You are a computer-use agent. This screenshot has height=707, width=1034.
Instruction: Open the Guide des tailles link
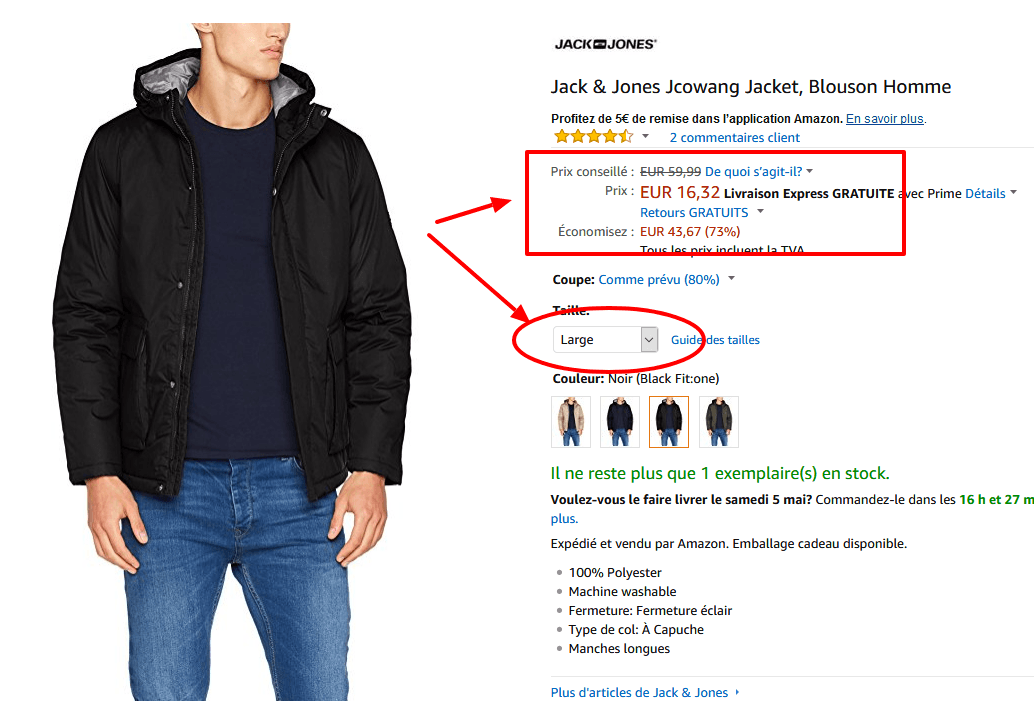tap(715, 339)
